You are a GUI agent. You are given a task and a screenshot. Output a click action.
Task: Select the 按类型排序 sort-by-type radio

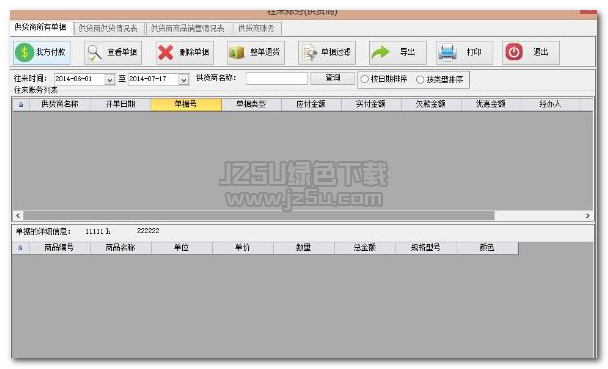(x=420, y=79)
